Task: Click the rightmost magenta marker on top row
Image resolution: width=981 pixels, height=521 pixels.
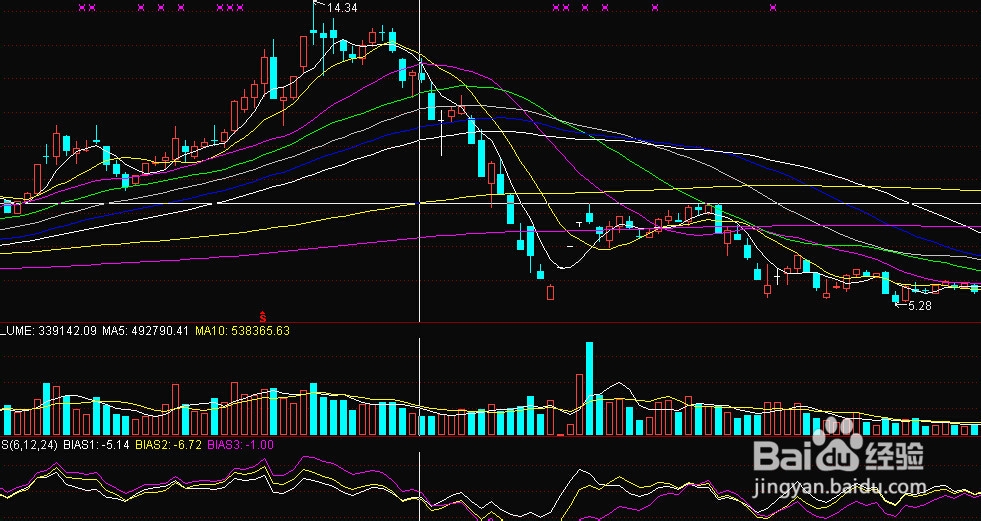Action: (x=773, y=8)
